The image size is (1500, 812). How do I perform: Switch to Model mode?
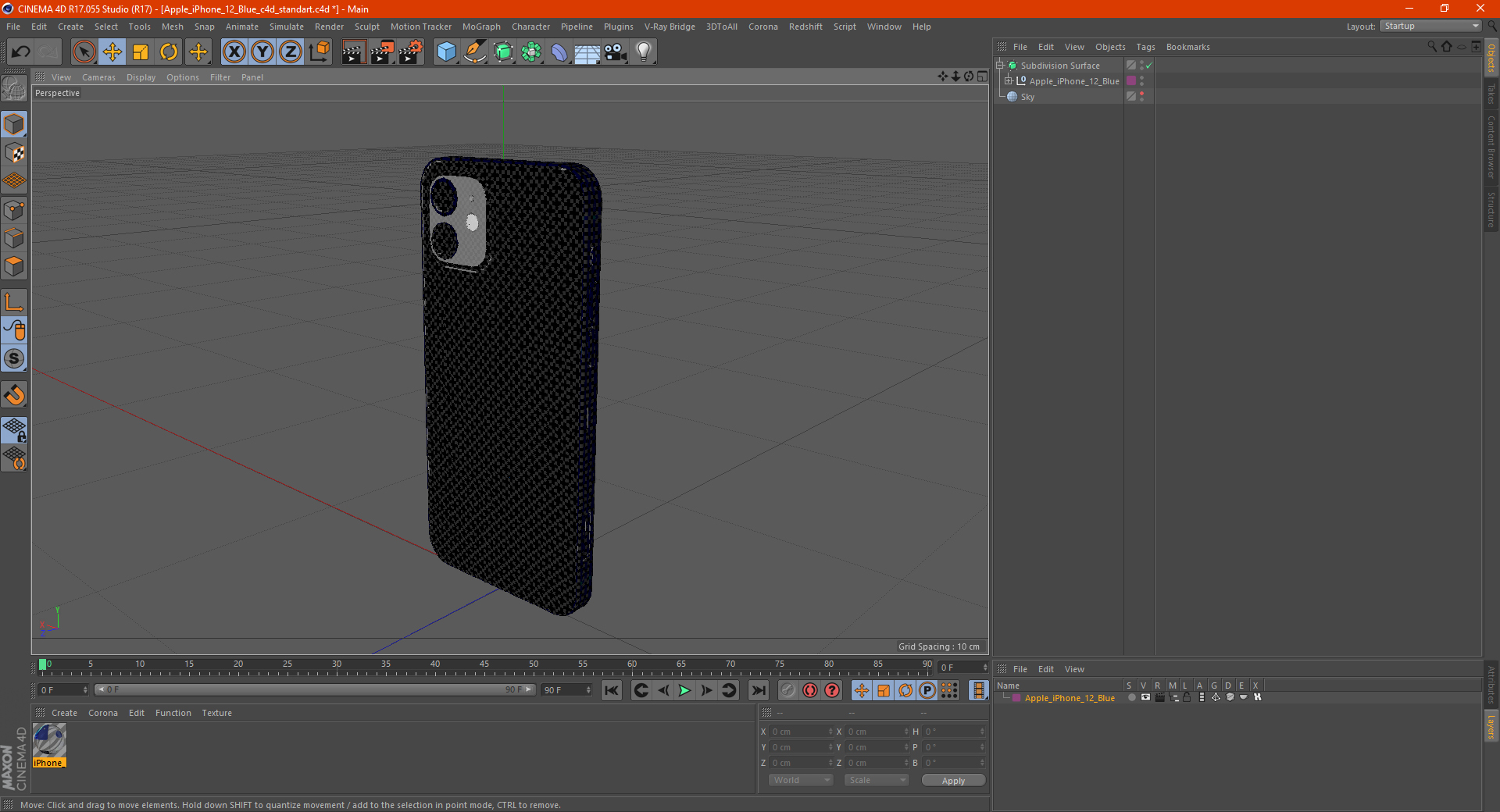[14, 124]
